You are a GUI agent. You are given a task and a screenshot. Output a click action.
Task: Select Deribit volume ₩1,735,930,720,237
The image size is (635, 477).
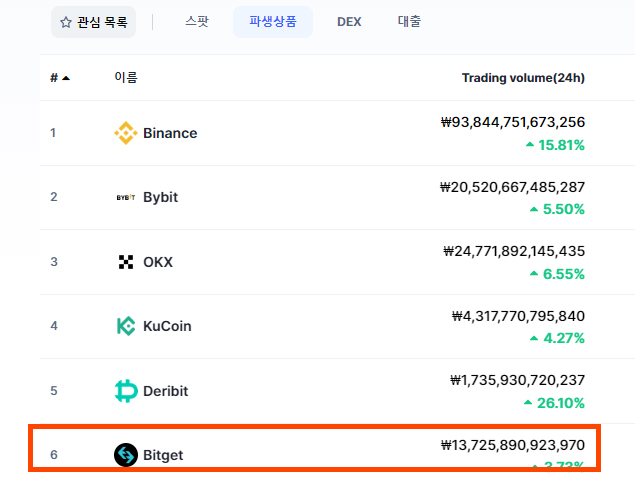(518, 380)
